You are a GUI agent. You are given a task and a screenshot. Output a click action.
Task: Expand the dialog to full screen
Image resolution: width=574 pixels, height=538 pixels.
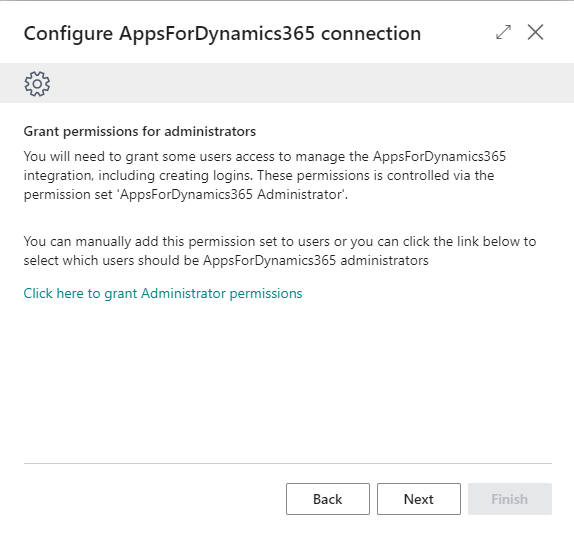pos(503,32)
